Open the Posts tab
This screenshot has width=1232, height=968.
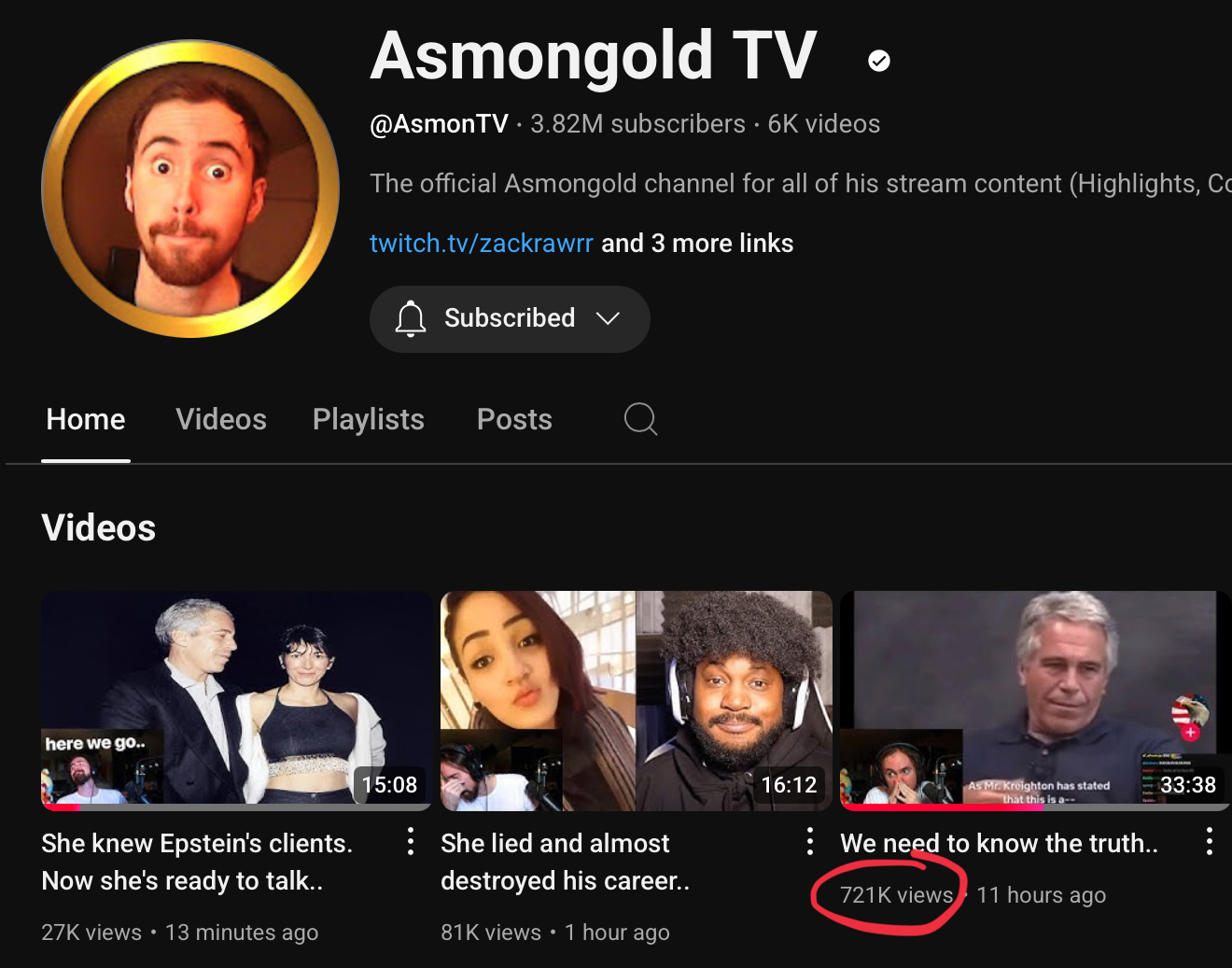pyautogui.click(x=514, y=419)
